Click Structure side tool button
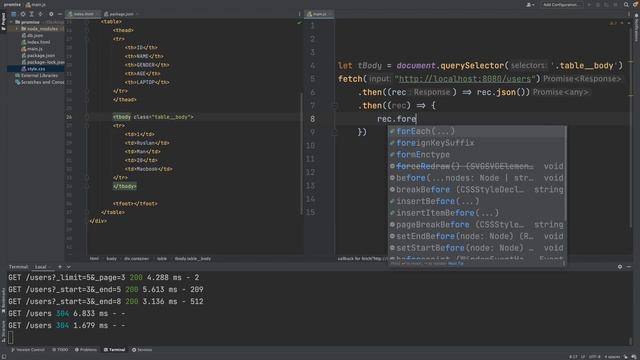The image size is (640, 360). click(3, 332)
